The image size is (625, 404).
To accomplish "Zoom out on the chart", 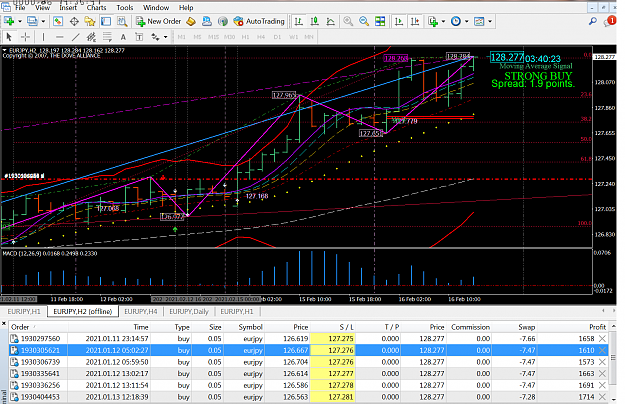I will [x=364, y=21].
